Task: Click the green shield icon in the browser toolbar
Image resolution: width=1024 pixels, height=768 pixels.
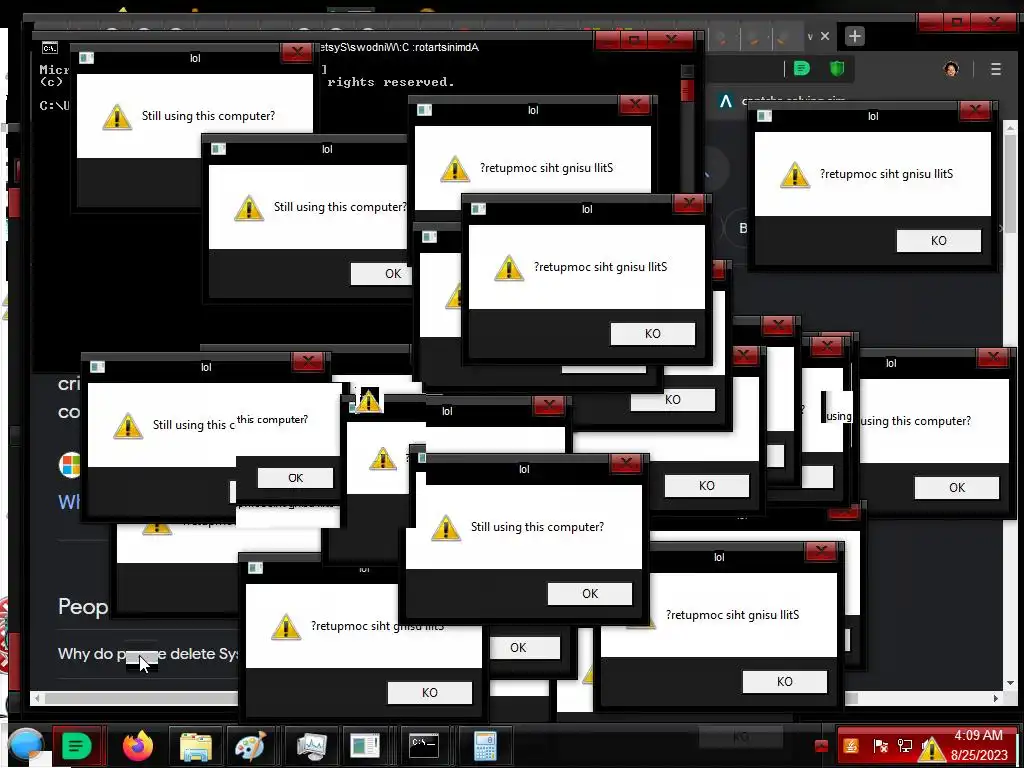Action: pyautogui.click(x=837, y=68)
